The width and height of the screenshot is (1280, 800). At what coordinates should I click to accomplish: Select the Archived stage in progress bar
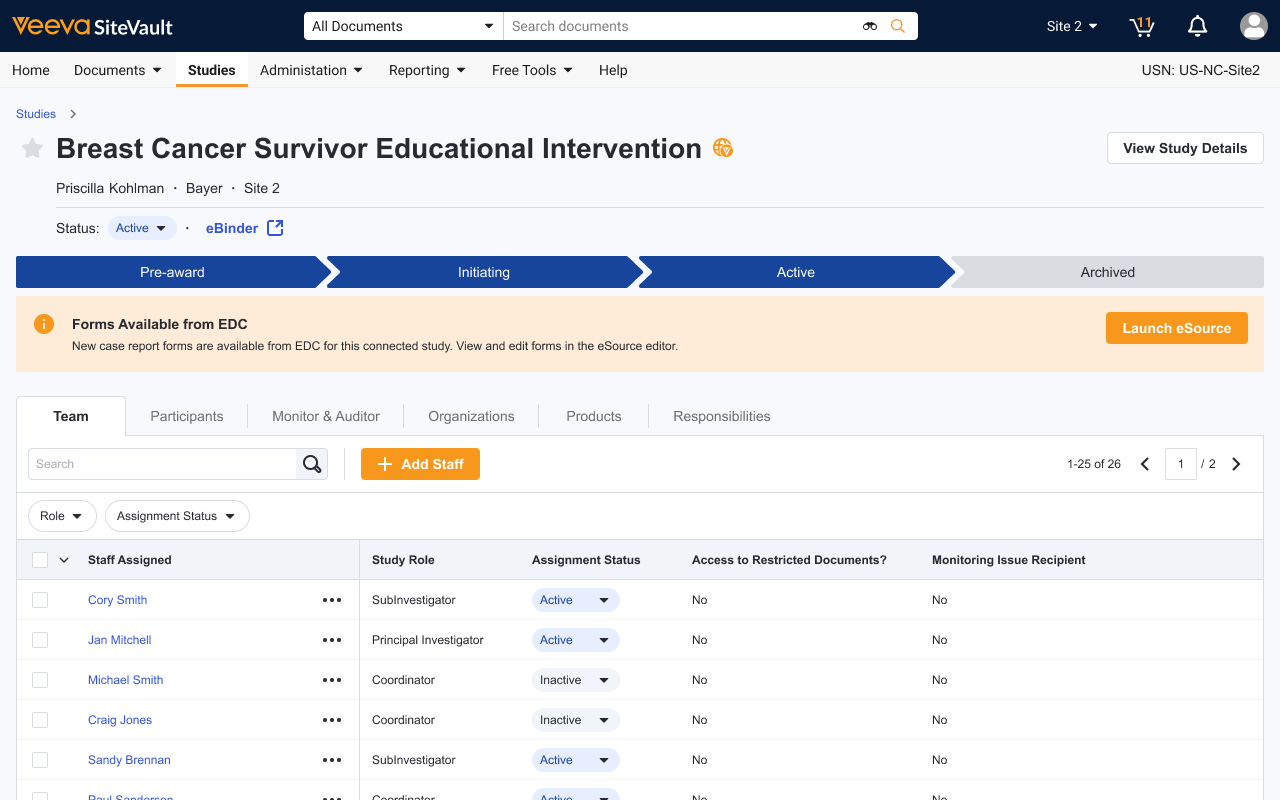(1107, 272)
